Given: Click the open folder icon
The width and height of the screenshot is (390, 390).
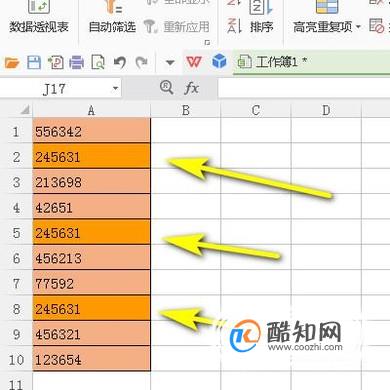Looking at the screenshot, I should click(x=12, y=62).
